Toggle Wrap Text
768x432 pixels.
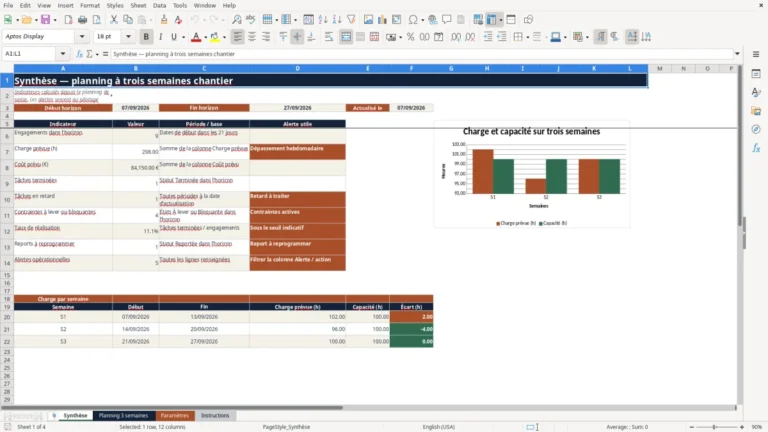pyautogui.click(x=329, y=37)
